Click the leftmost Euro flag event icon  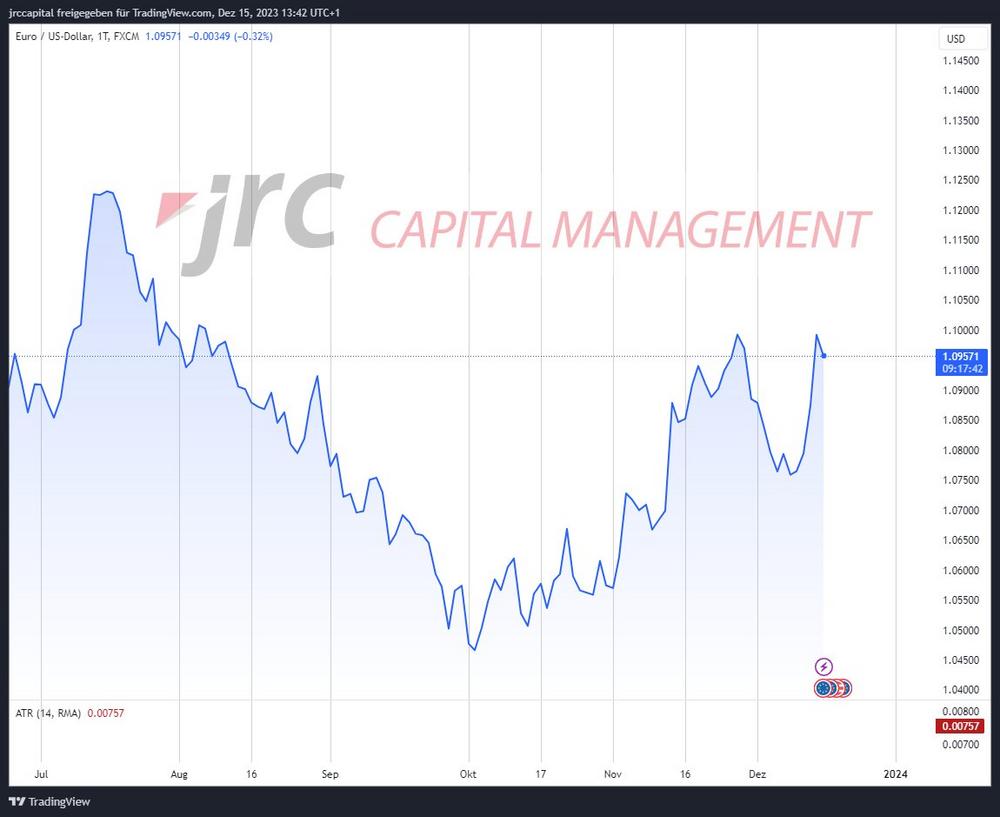click(x=824, y=688)
